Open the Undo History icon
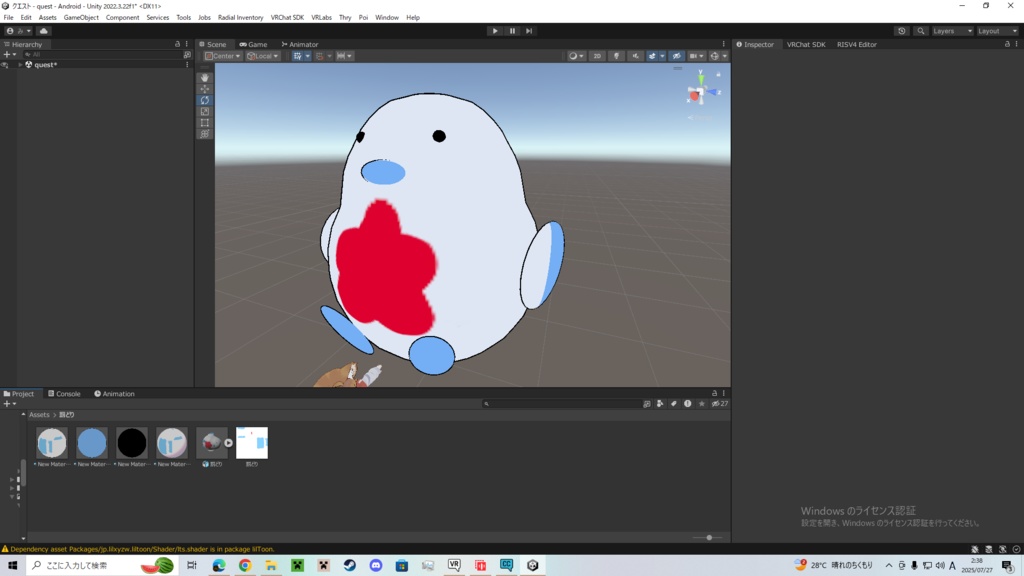The image size is (1024, 576). point(902,31)
